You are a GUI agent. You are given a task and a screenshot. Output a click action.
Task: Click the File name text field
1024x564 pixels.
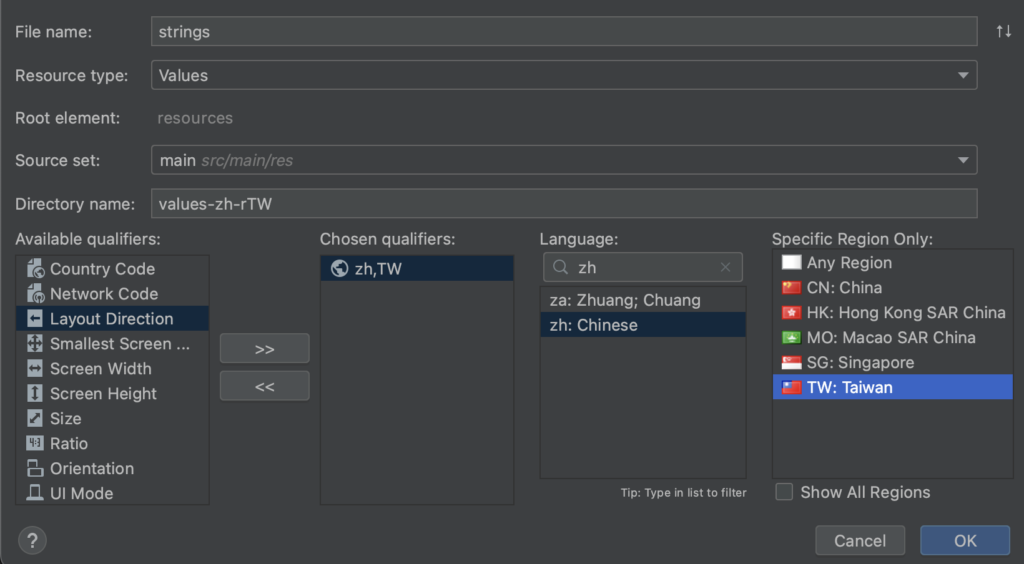pyautogui.click(x=563, y=31)
